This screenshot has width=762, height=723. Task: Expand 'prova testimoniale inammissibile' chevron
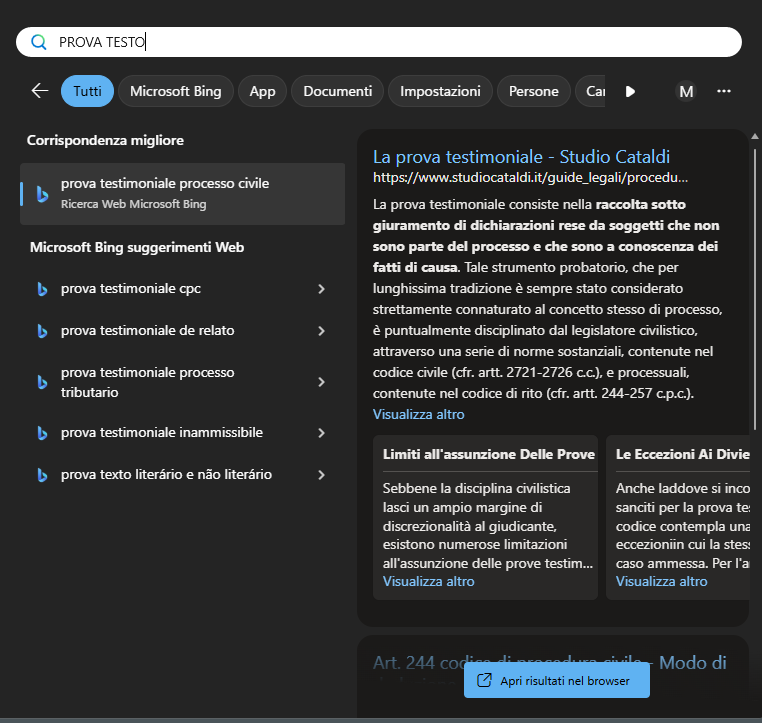(321, 432)
